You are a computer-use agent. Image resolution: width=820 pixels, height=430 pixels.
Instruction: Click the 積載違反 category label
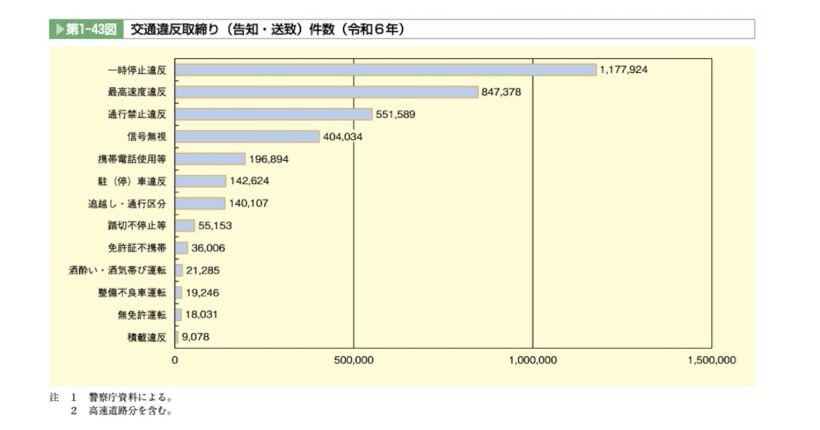pos(149,337)
